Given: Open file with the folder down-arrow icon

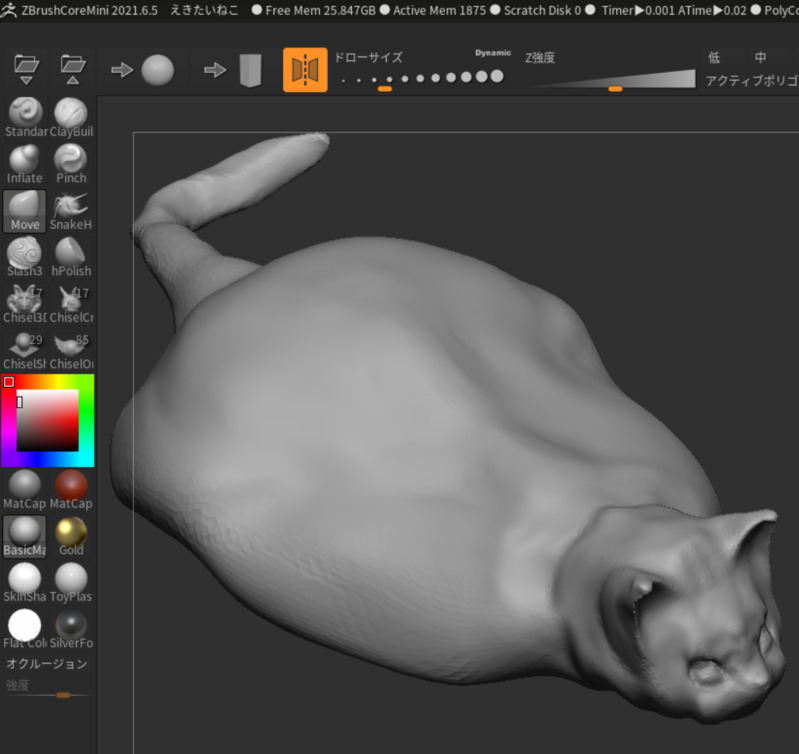Looking at the screenshot, I should [26, 69].
